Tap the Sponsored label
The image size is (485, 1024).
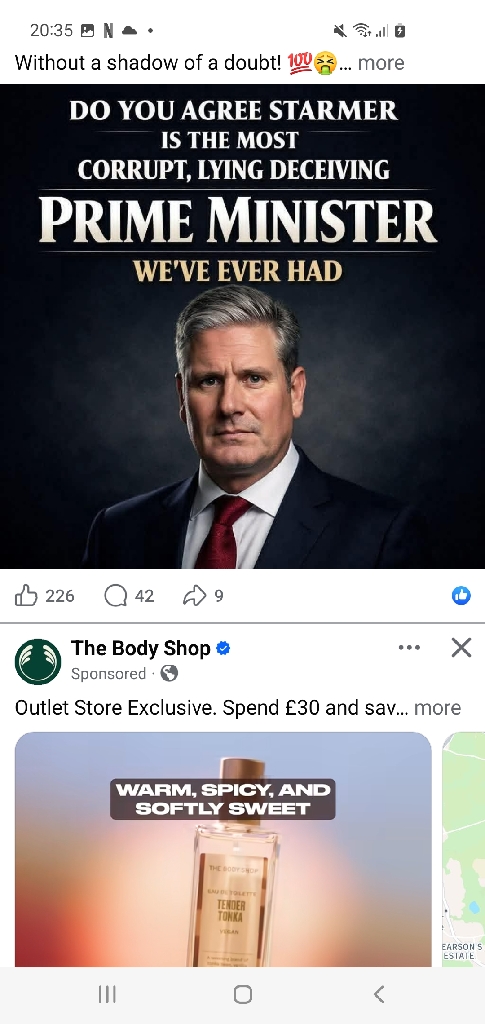pos(108,673)
